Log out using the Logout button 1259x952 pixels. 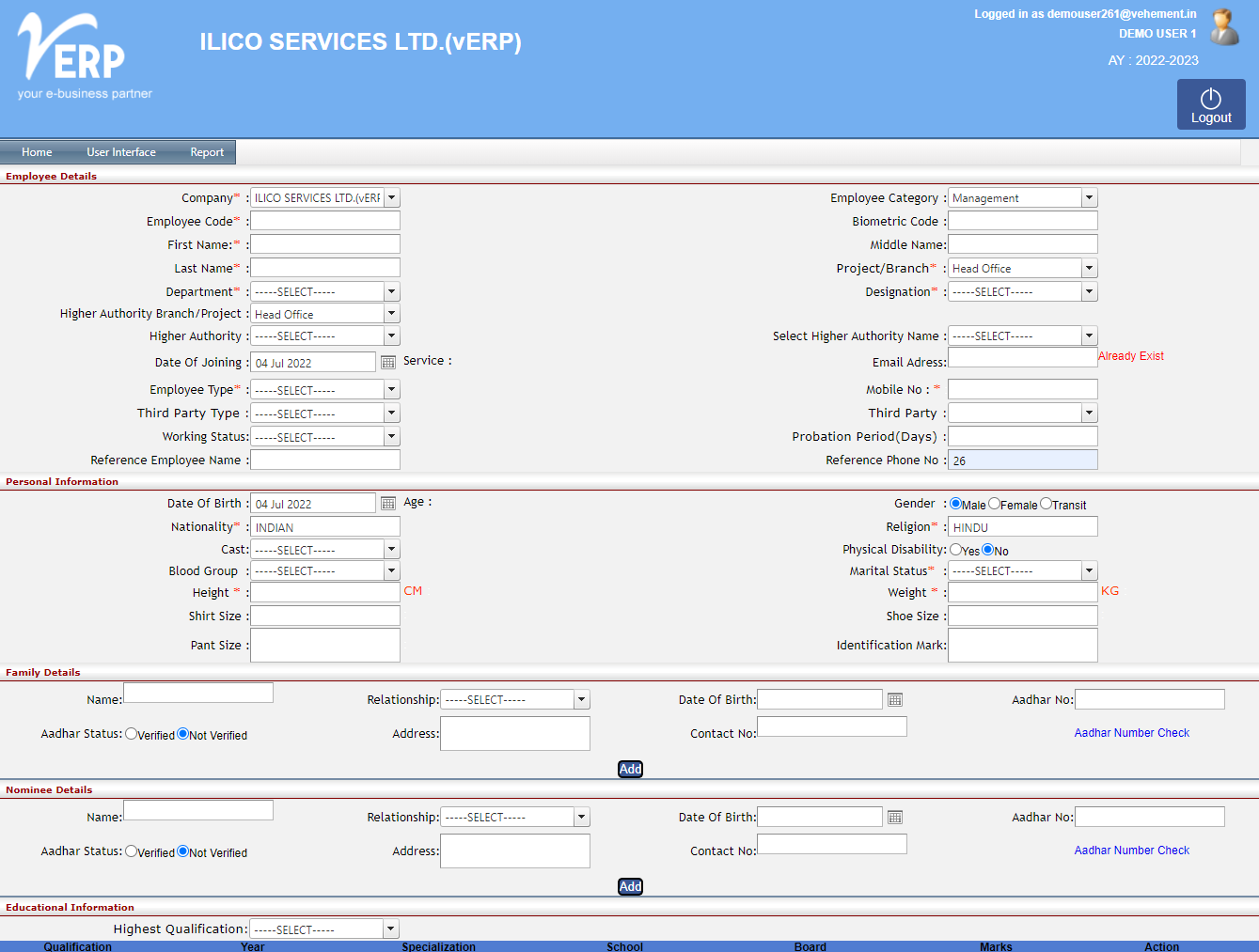coord(1211,104)
